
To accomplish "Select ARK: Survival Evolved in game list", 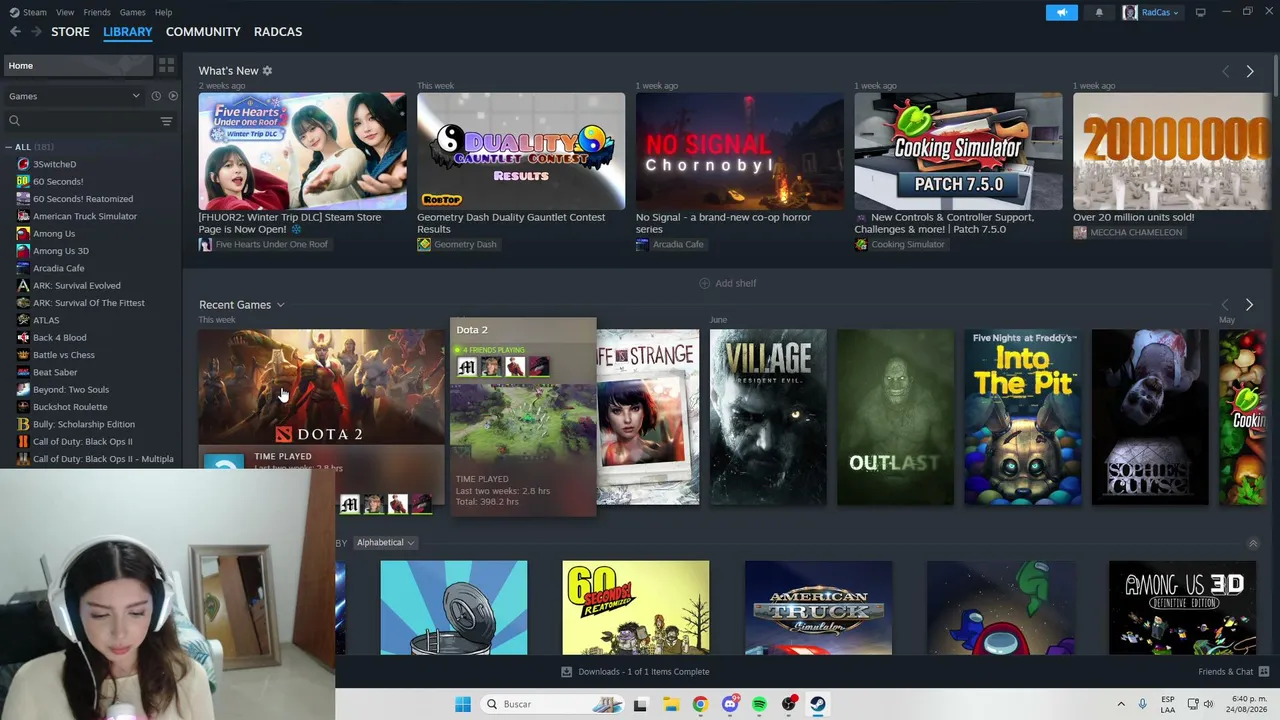I will [x=77, y=286].
